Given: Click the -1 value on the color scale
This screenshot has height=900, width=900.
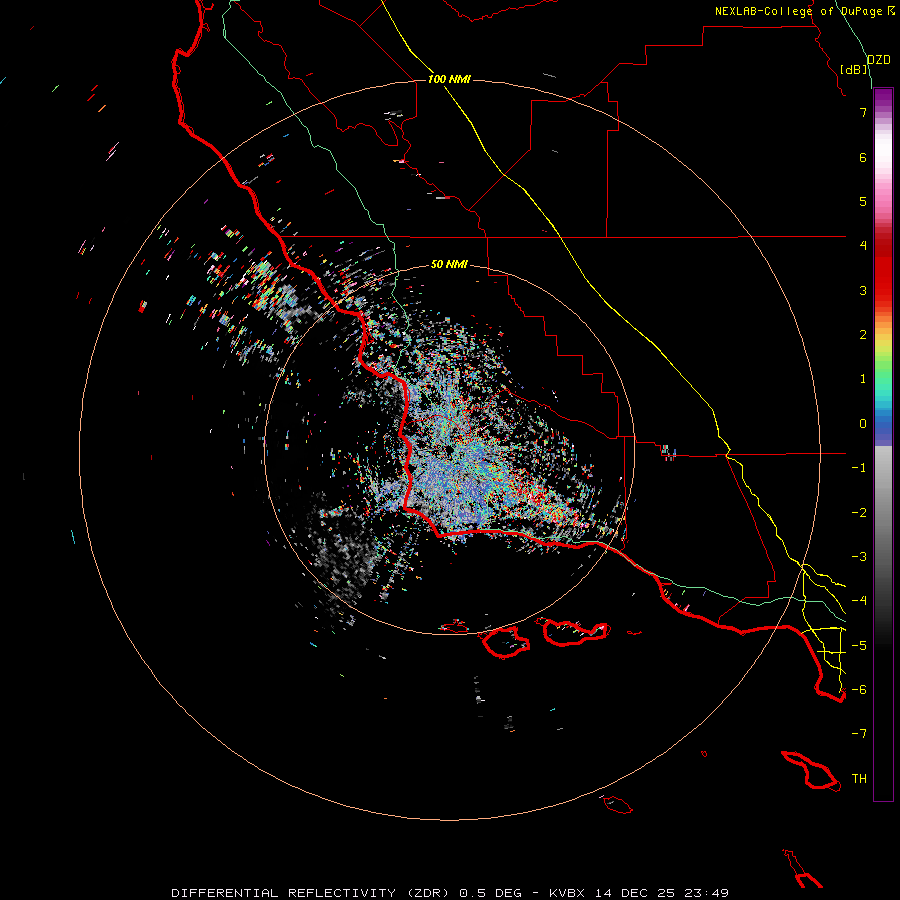Looking at the screenshot, I should (x=859, y=468).
